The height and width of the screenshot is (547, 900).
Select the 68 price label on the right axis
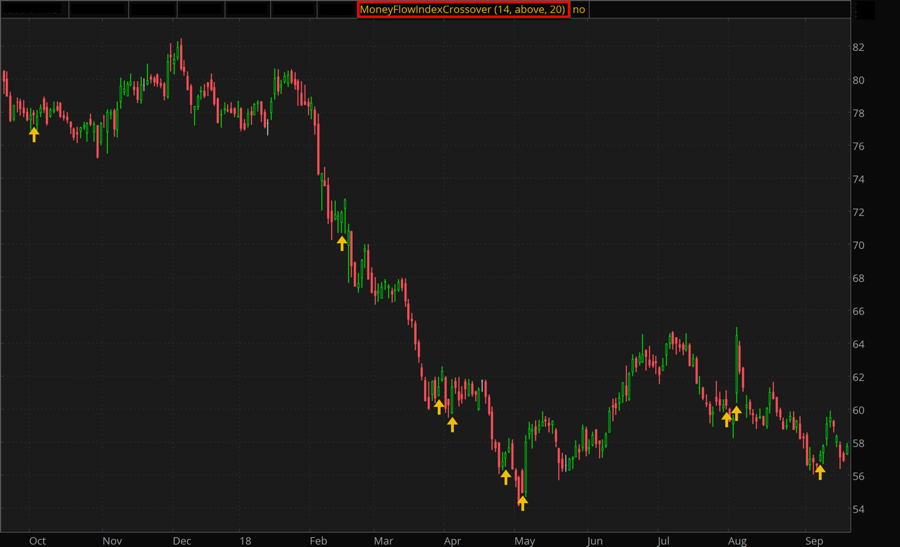click(858, 278)
